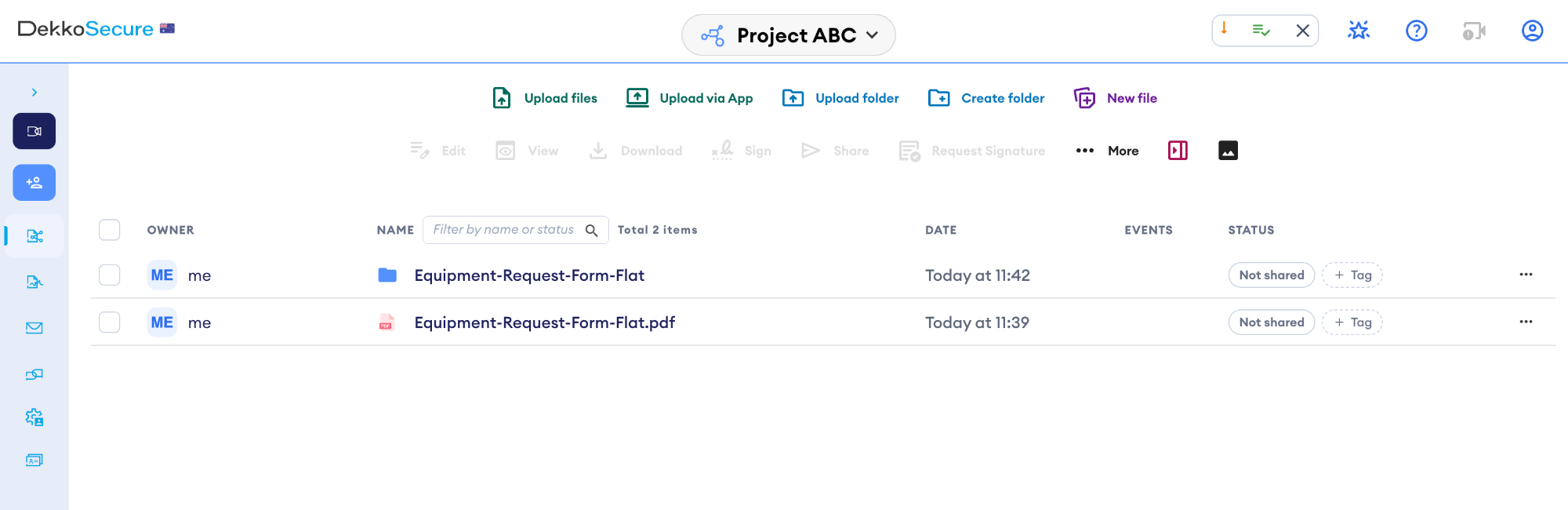Open the Equipment-Request-Form-Flat folder
This screenshot has width=1568, height=510.
[x=529, y=275]
